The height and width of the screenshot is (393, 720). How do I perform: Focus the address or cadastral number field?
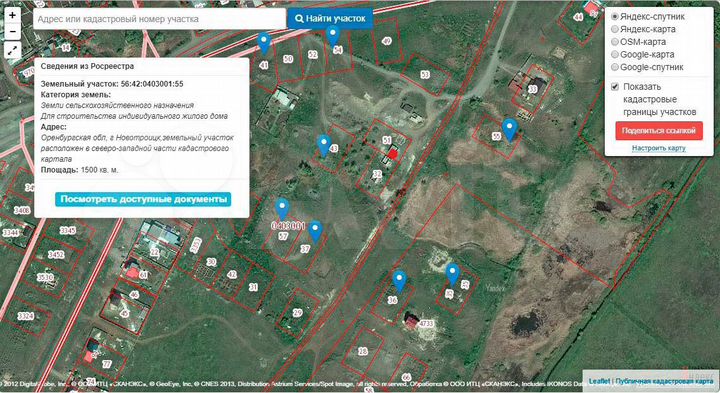coord(159,19)
